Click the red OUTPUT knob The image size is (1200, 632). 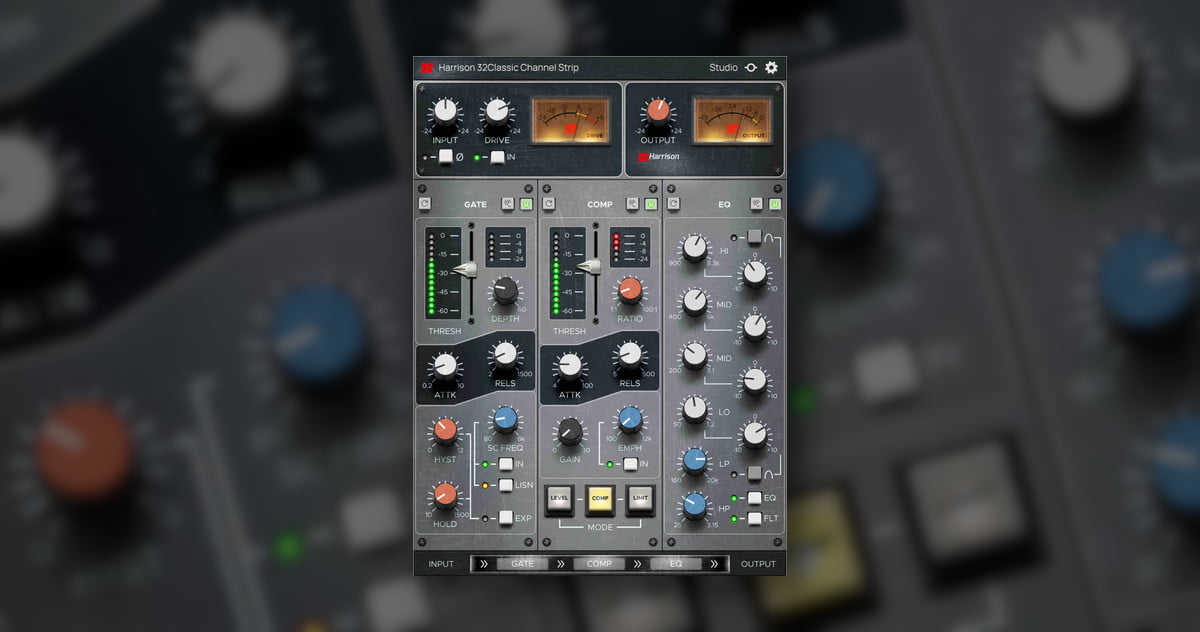pyautogui.click(x=657, y=111)
